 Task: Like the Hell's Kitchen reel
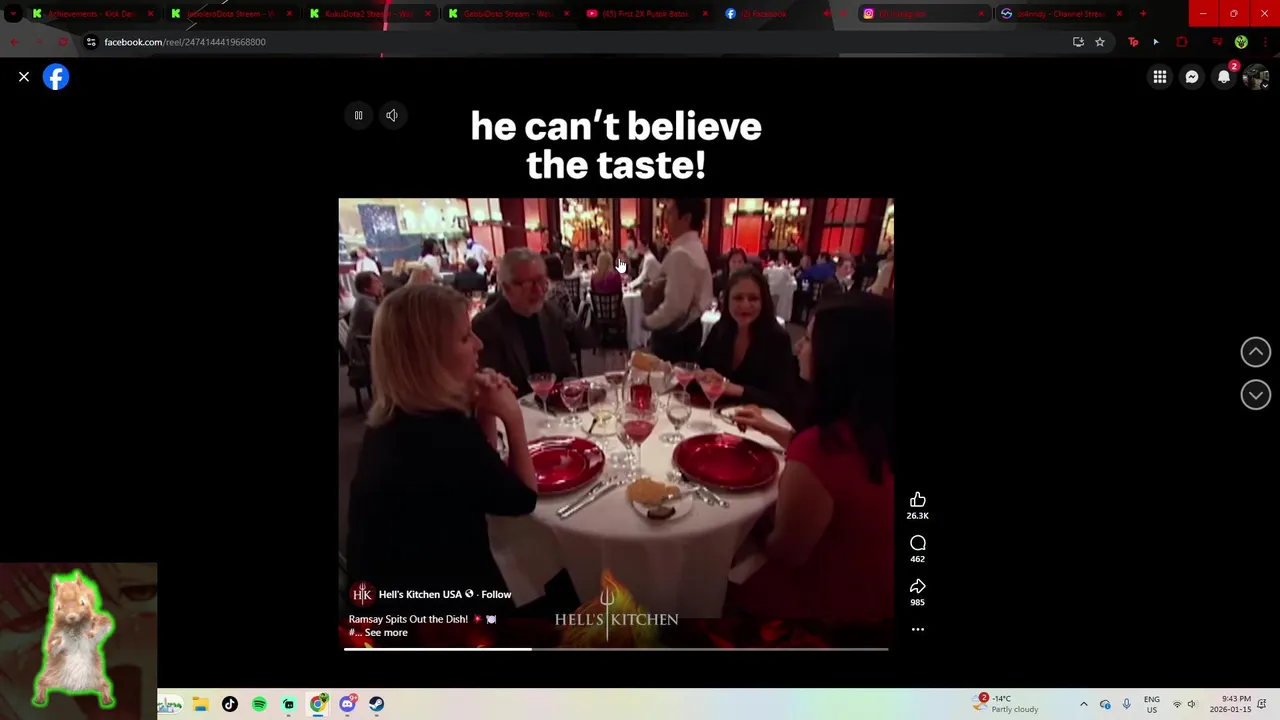[918, 500]
